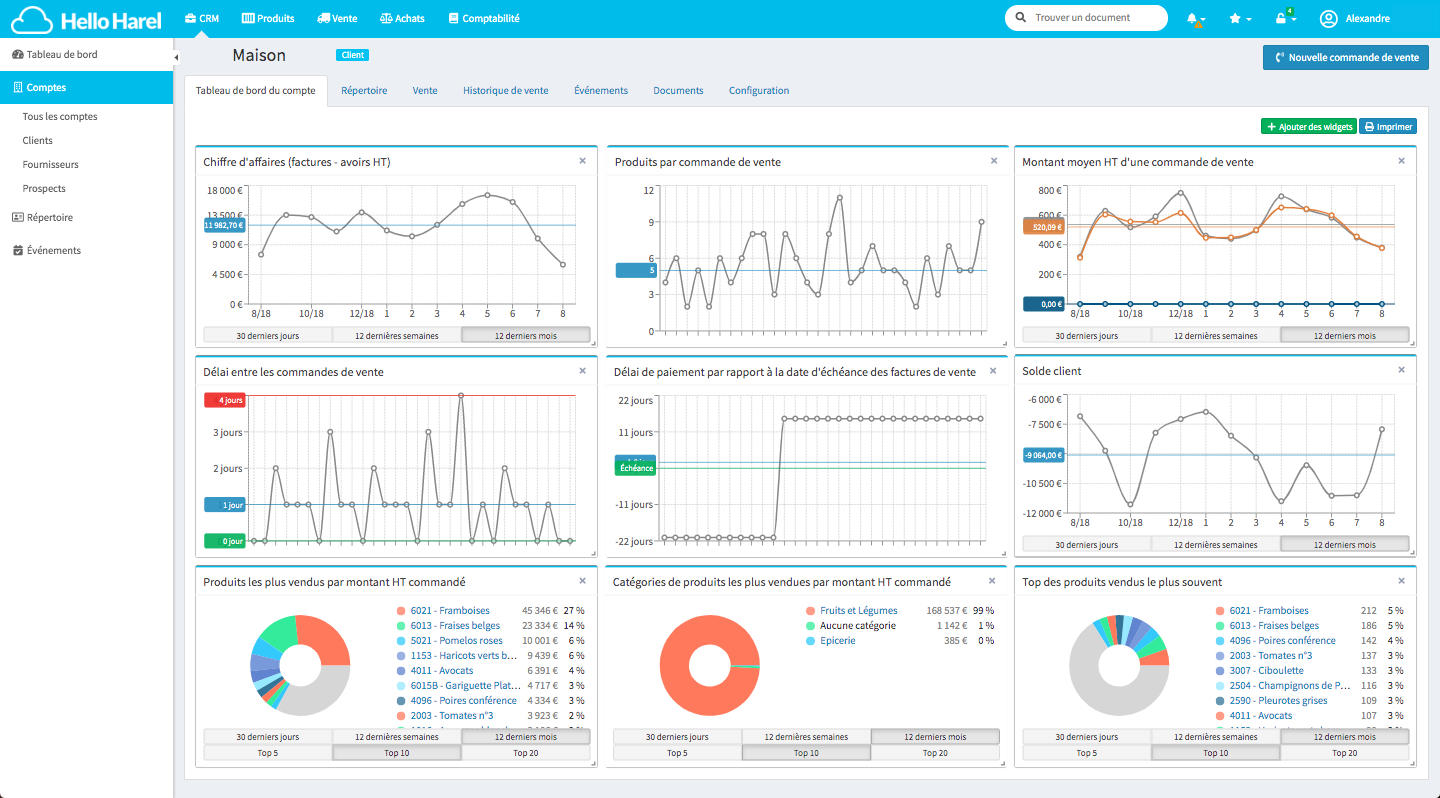The image size is (1440, 798).
Task: Click Ajouter des widgets button
Action: pos(1309,127)
